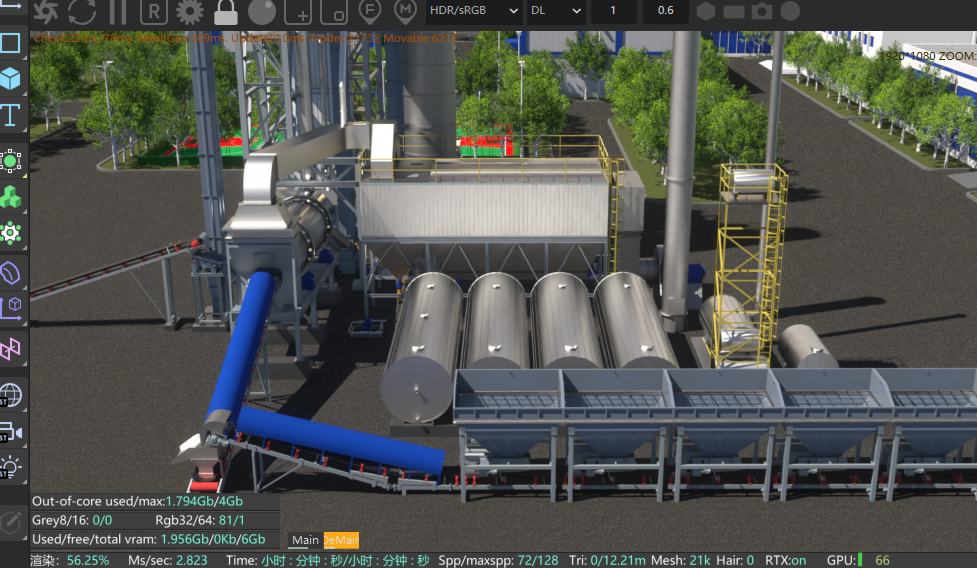
Task: Click the light bulb icon in sidebar
Action: (11, 466)
